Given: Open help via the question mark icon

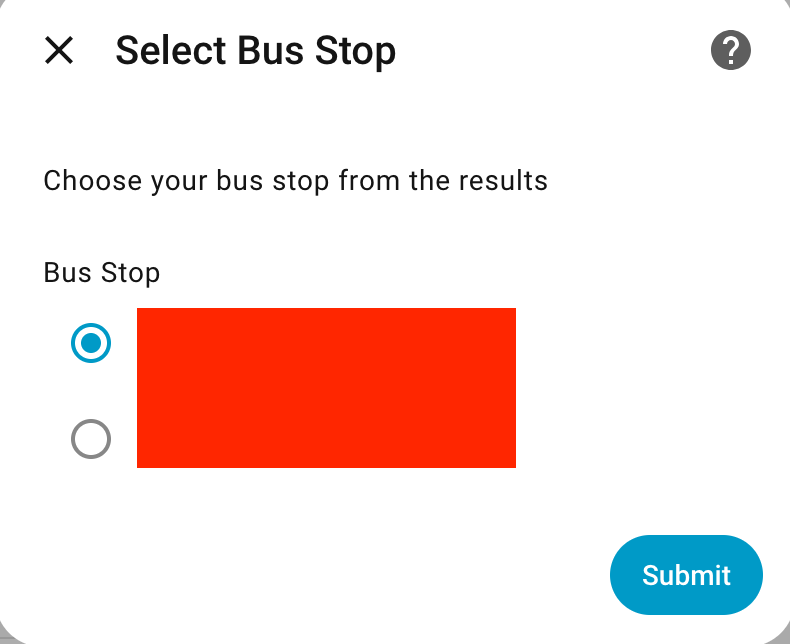Looking at the screenshot, I should point(731,50).
